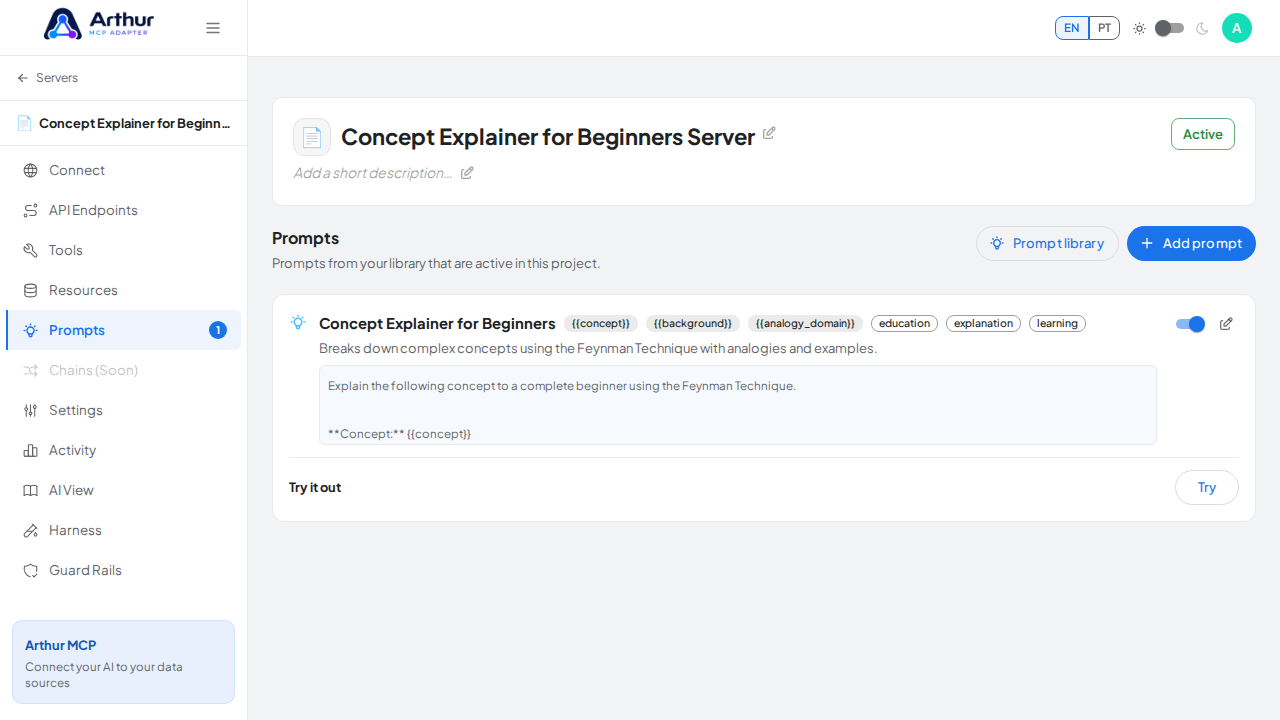
Task: Open the Guard Rails section
Action: 123,570
